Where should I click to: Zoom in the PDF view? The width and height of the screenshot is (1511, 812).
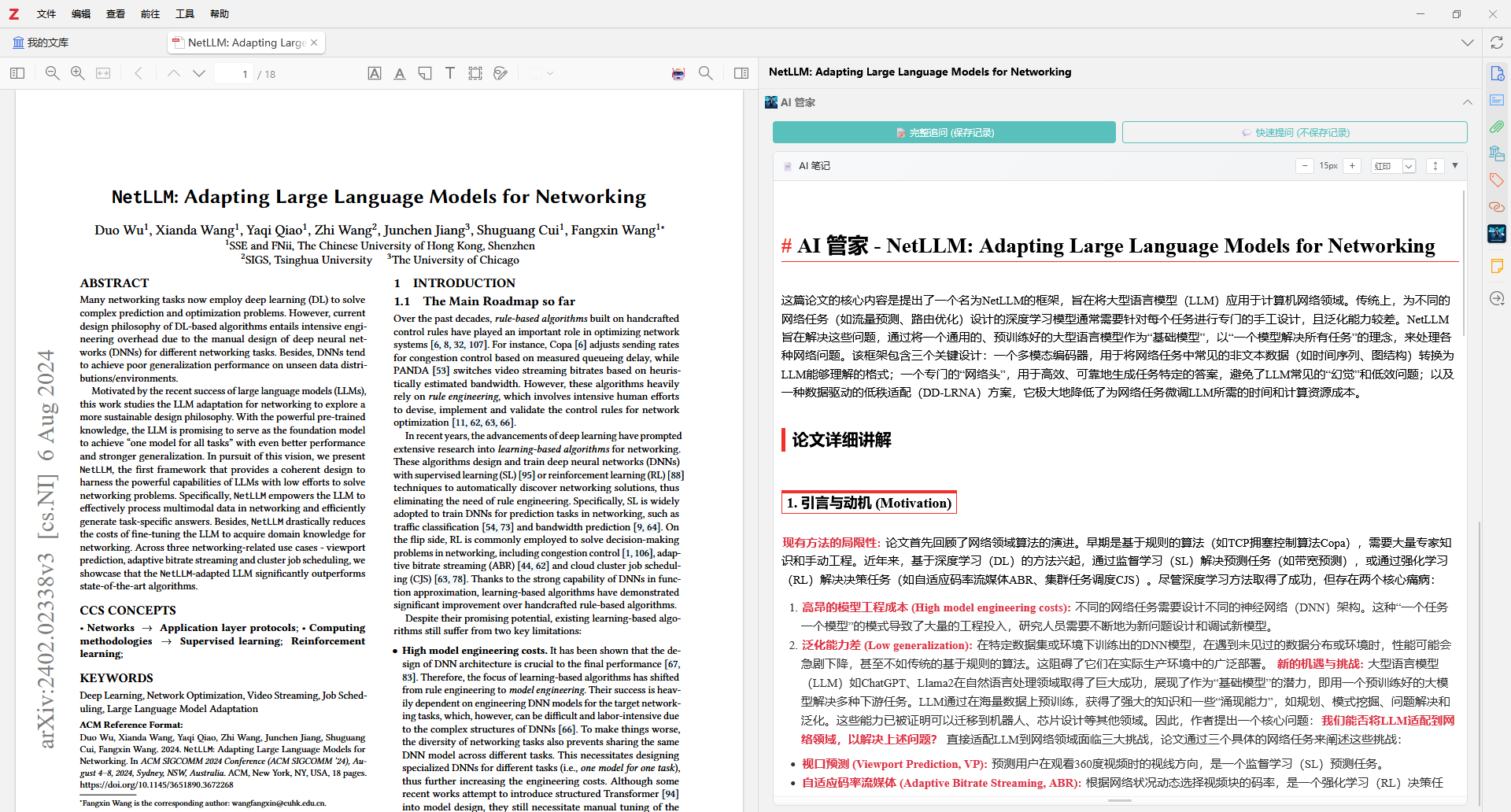(78, 73)
